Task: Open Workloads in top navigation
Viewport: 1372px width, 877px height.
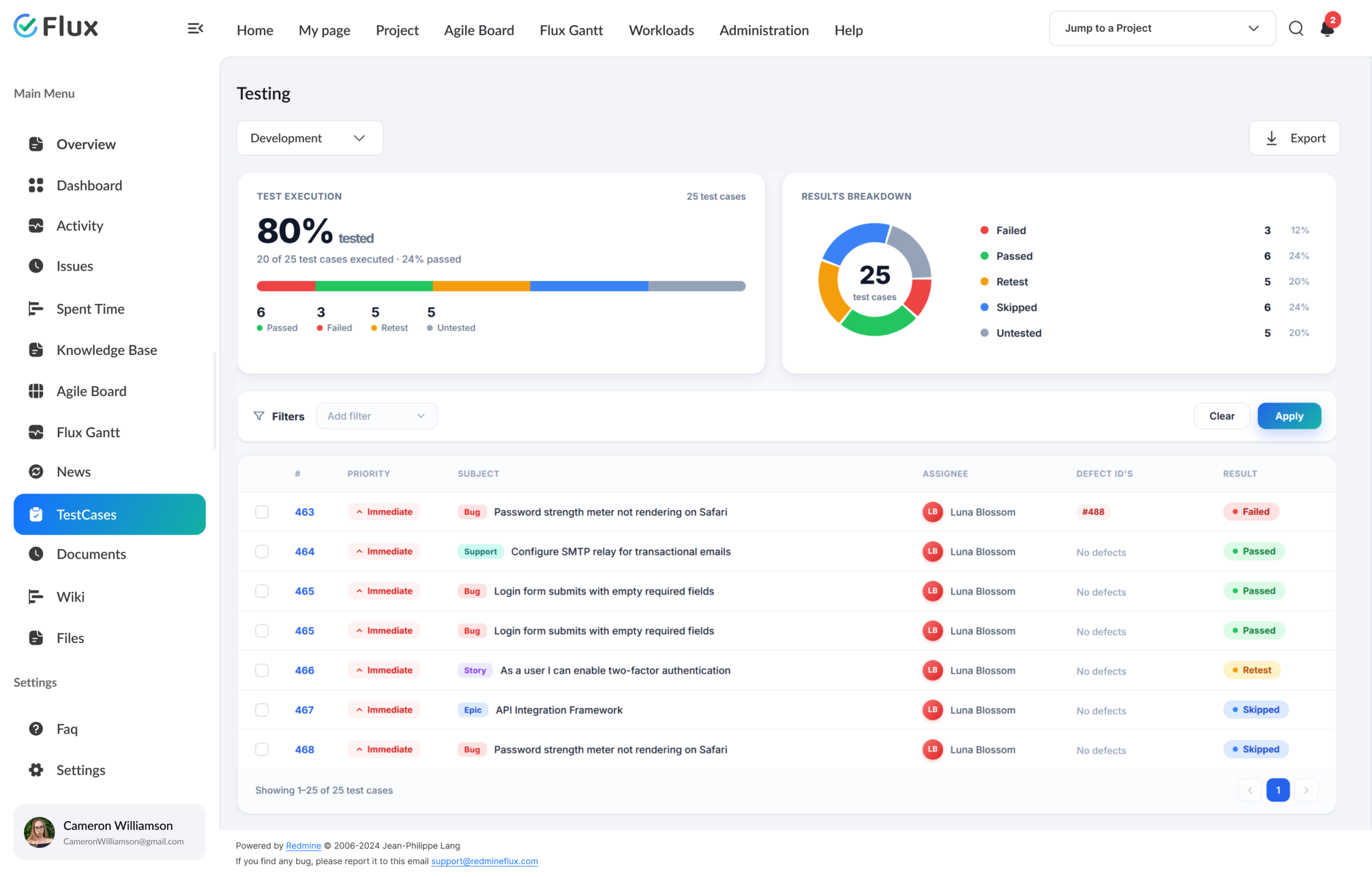Action: [x=661, y=29]
